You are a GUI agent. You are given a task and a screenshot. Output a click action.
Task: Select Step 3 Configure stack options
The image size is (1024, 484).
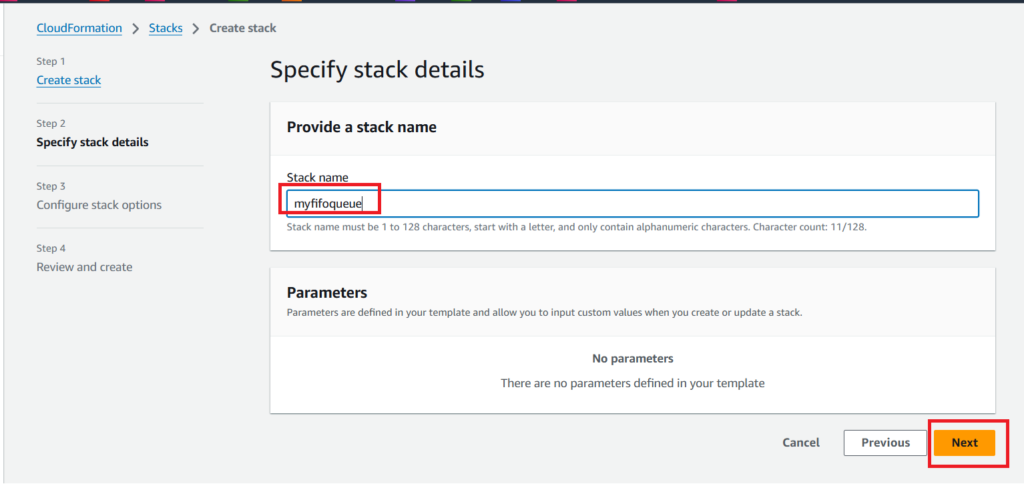pyautogui.click(x=98, y=205)
